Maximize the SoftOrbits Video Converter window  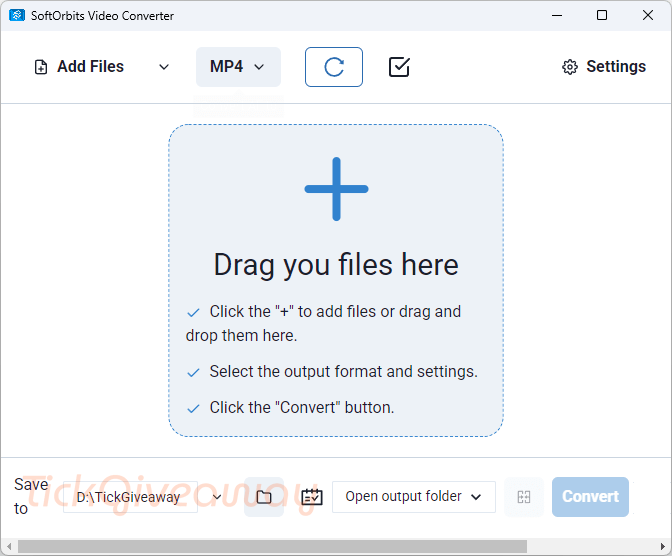pos(602,15)
